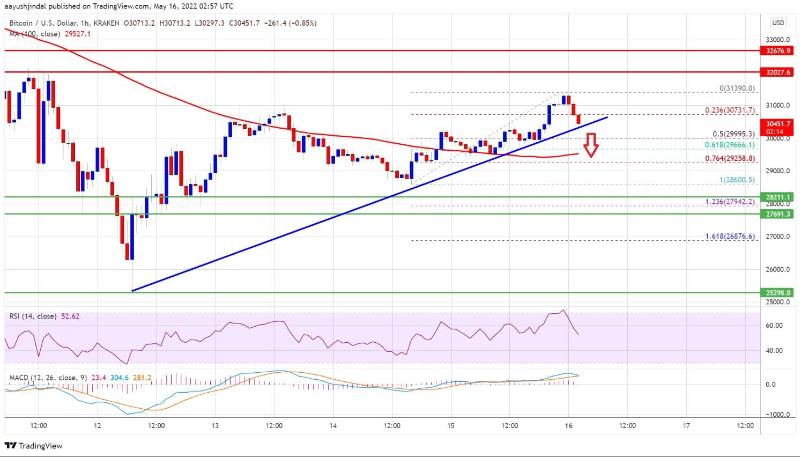The image size is (800, 457).
Task: Select the 1.236(27942.2) Fibonacci level label
Action: pos(730,202)
